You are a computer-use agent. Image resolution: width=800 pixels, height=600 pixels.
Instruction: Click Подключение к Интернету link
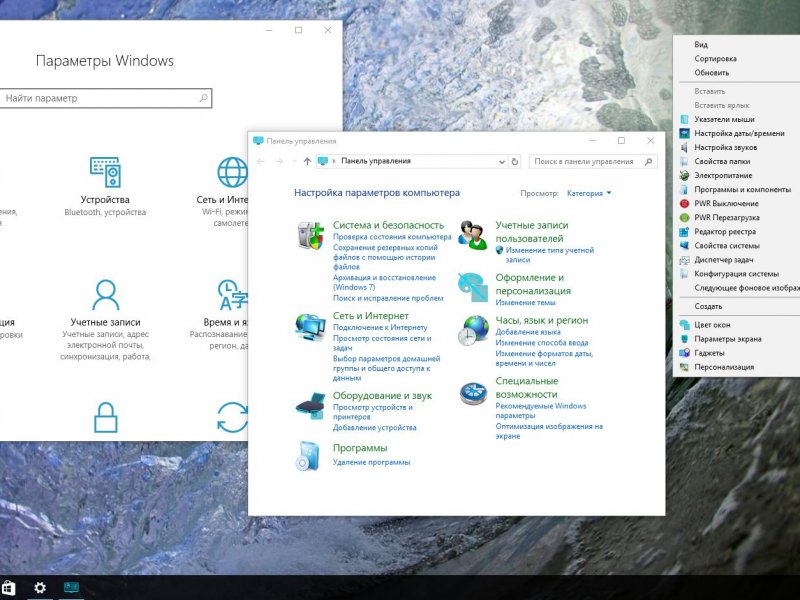380,327
